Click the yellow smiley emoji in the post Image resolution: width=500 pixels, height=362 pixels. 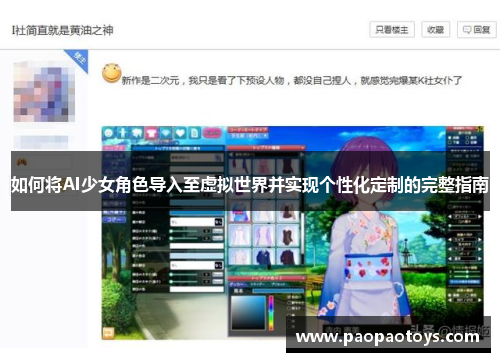click(x=111, y=73)
